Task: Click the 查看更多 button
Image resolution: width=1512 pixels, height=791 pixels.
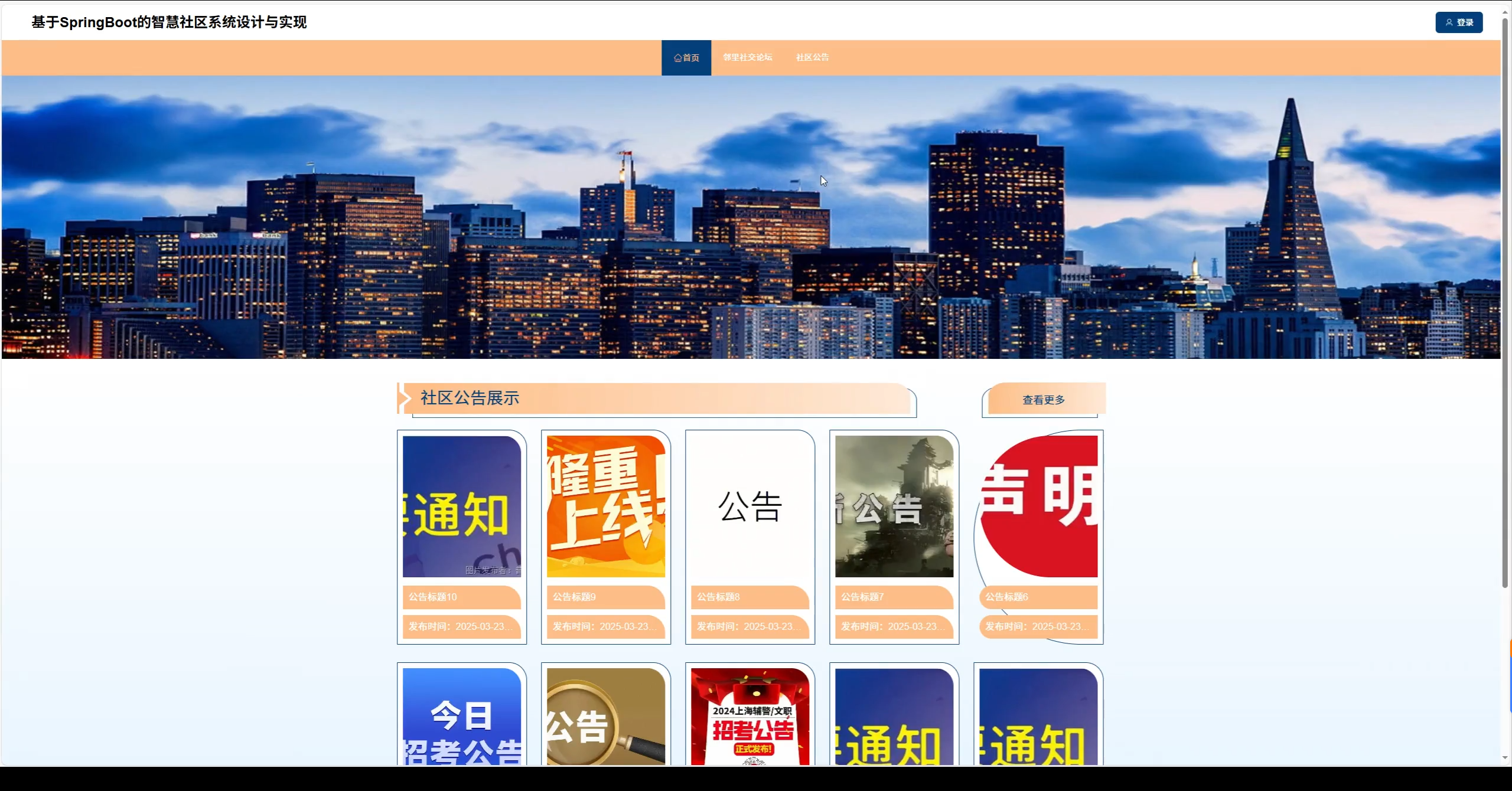Action: tap(1043, 400)
